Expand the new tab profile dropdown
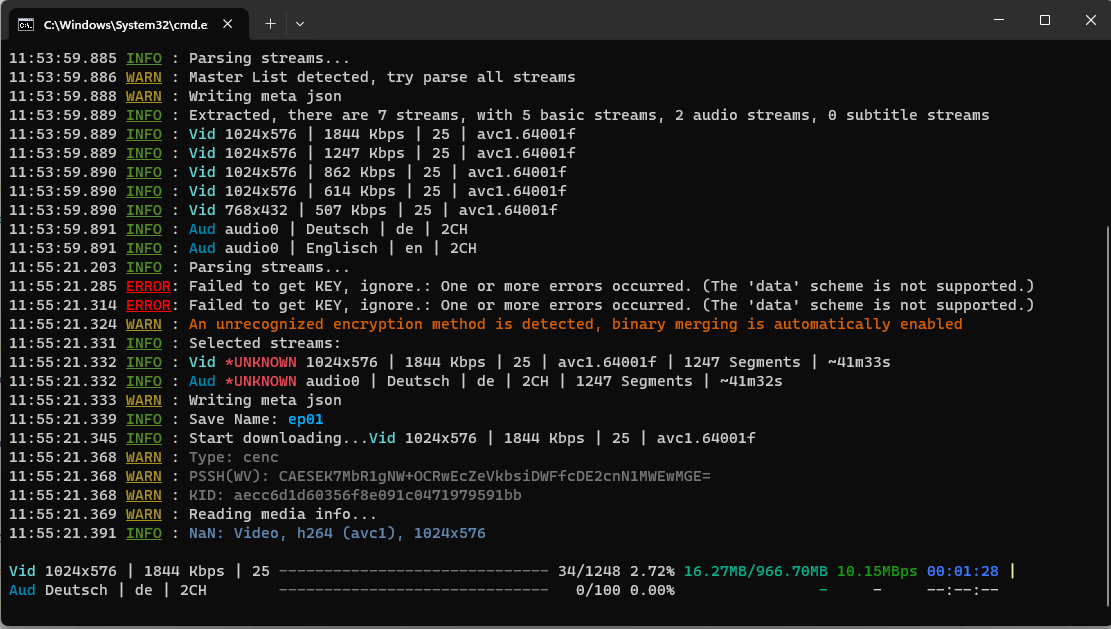Screen dimensions: 1111x629 (x=300, y=22)
